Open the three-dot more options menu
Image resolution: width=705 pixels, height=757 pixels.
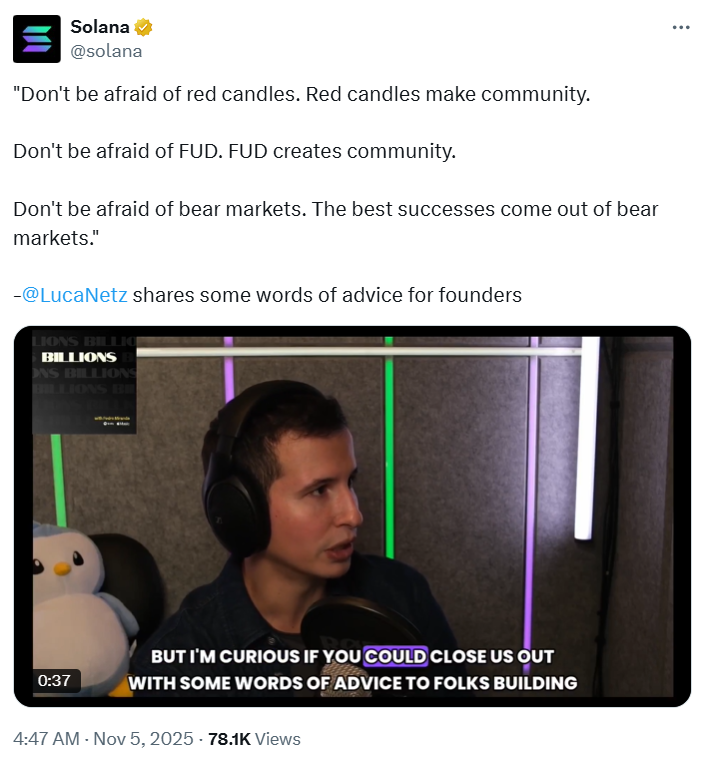click(681, 28)
